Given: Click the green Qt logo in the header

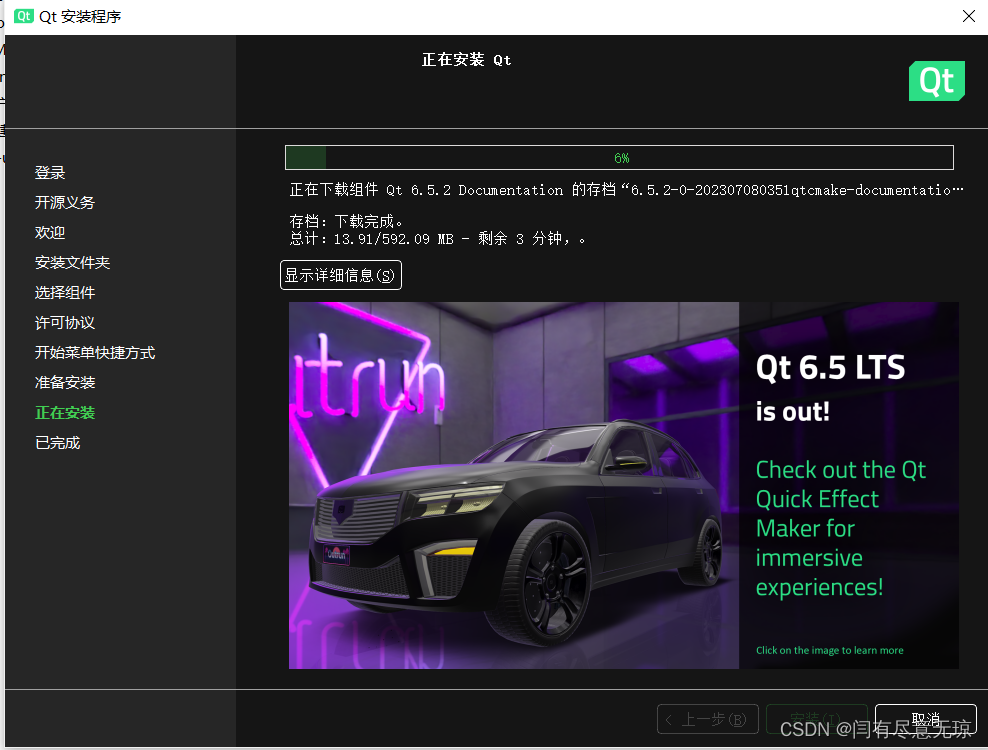Looking at the screenshot, I should [936, 81].
